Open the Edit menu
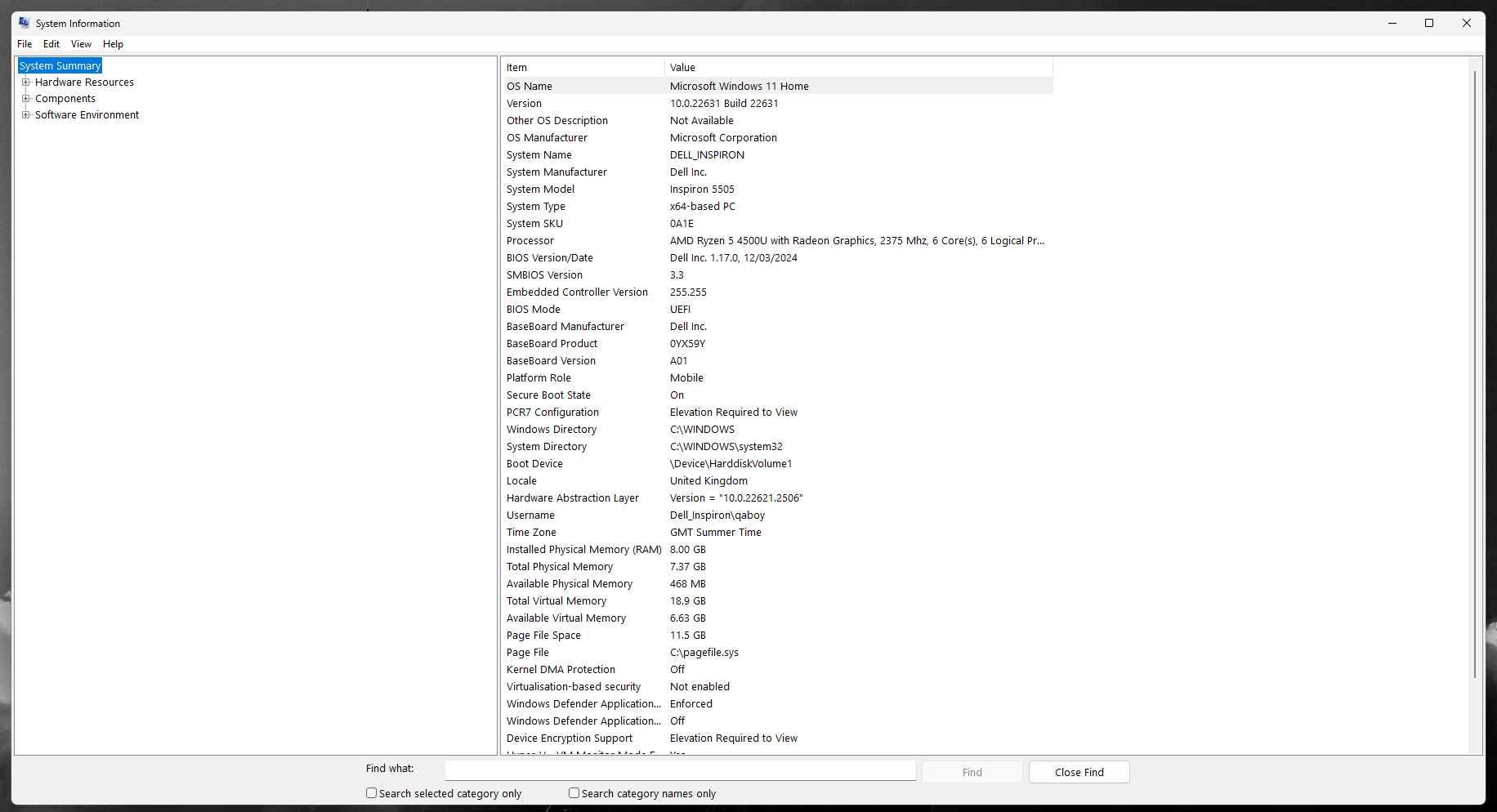 coord(51,44)
